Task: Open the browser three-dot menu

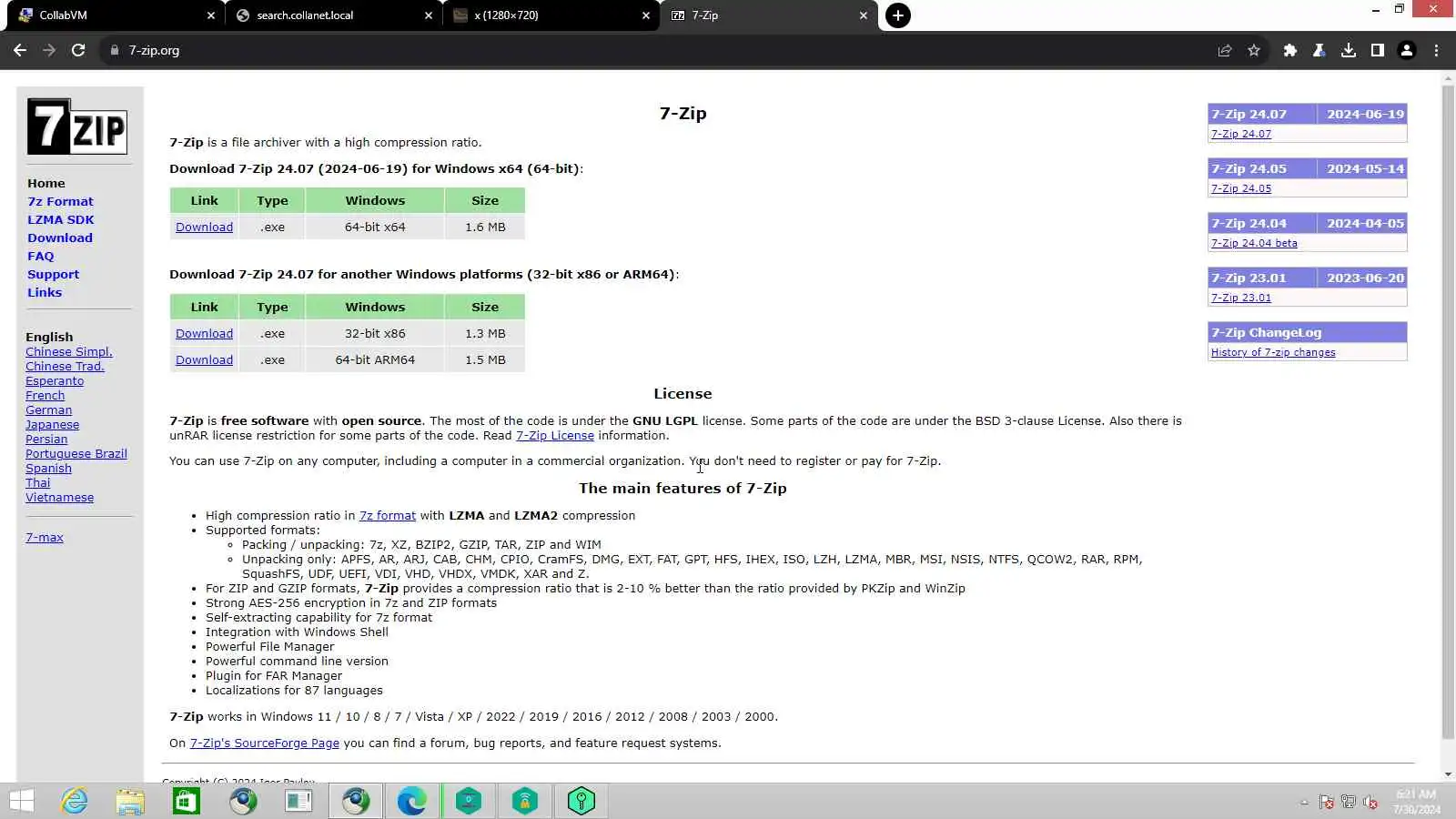Action: (x=1437, y=50)
